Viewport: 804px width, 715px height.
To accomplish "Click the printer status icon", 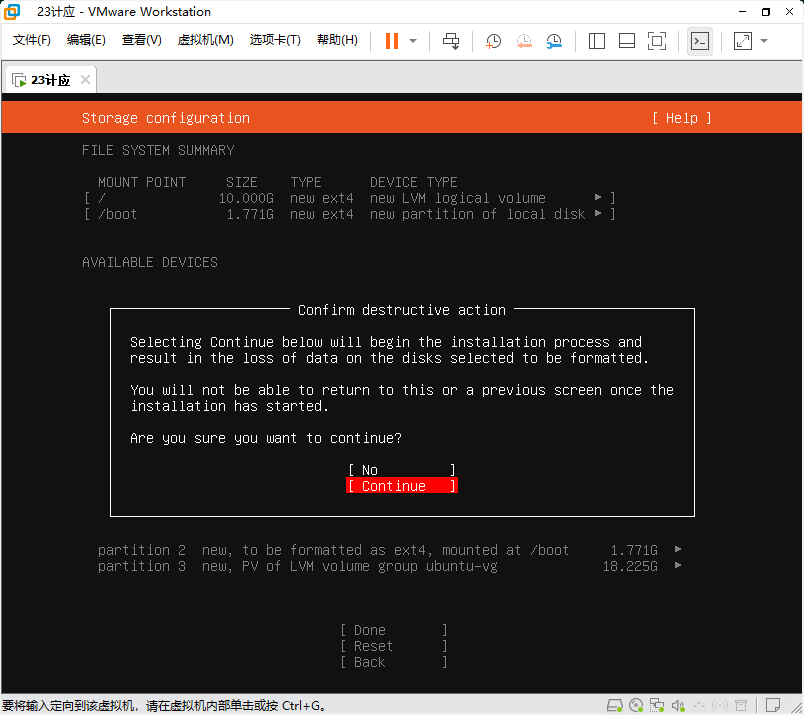I will pos(741,706).
